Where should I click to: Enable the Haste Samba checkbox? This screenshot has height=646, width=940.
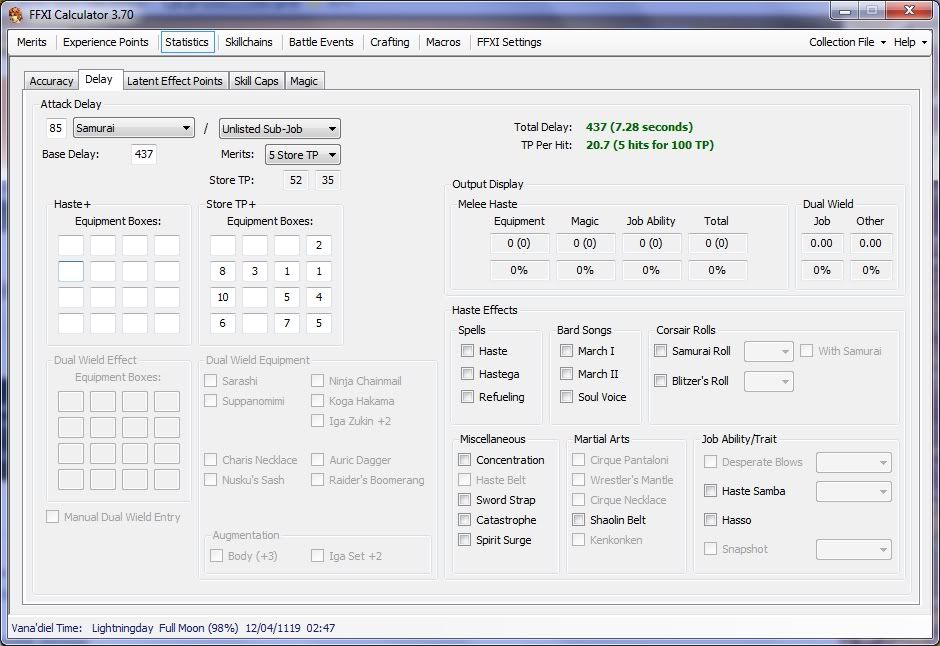click(x=711, y=491)
